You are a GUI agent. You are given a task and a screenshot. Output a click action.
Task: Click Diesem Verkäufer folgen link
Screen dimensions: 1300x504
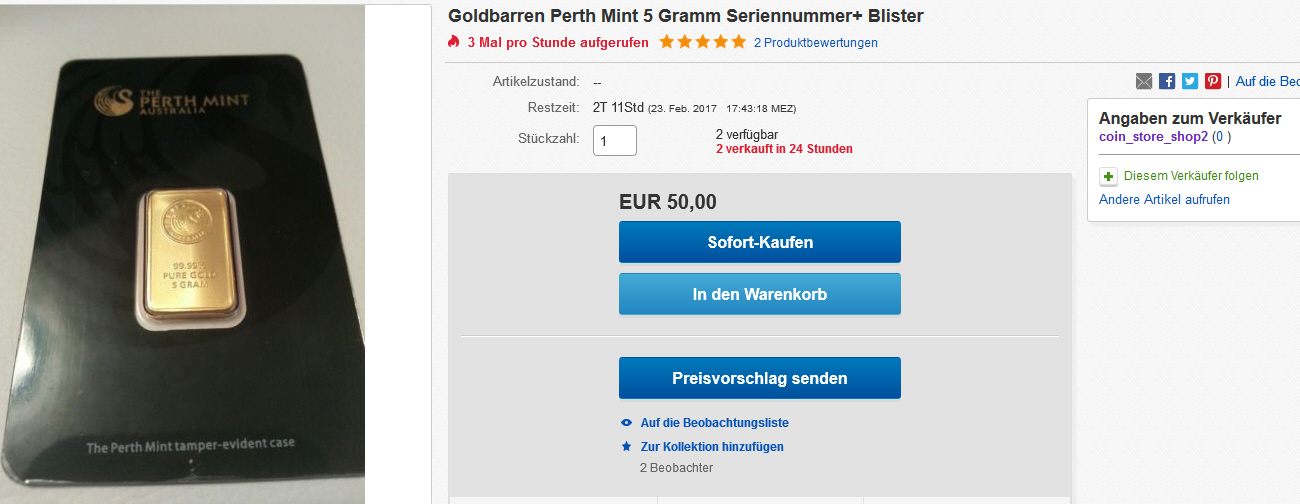(x=1191, y=176)
